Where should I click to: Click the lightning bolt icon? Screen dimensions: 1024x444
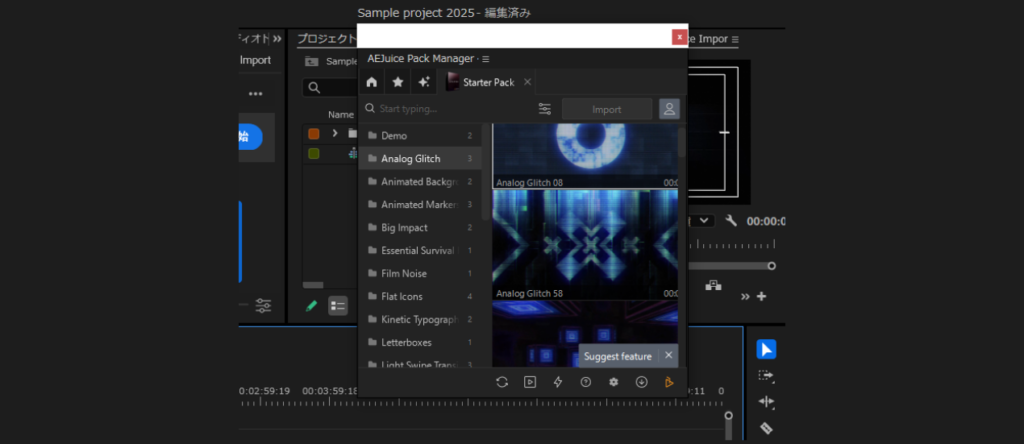click(x=558, y=381)
